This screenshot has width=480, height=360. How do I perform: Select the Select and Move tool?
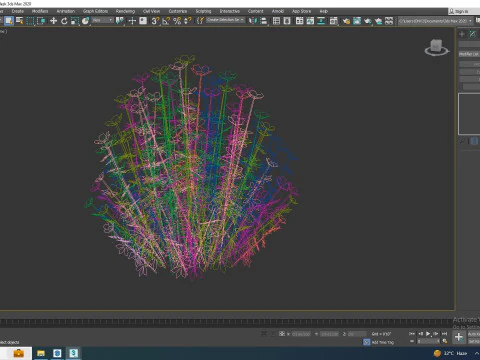(53, 21)
